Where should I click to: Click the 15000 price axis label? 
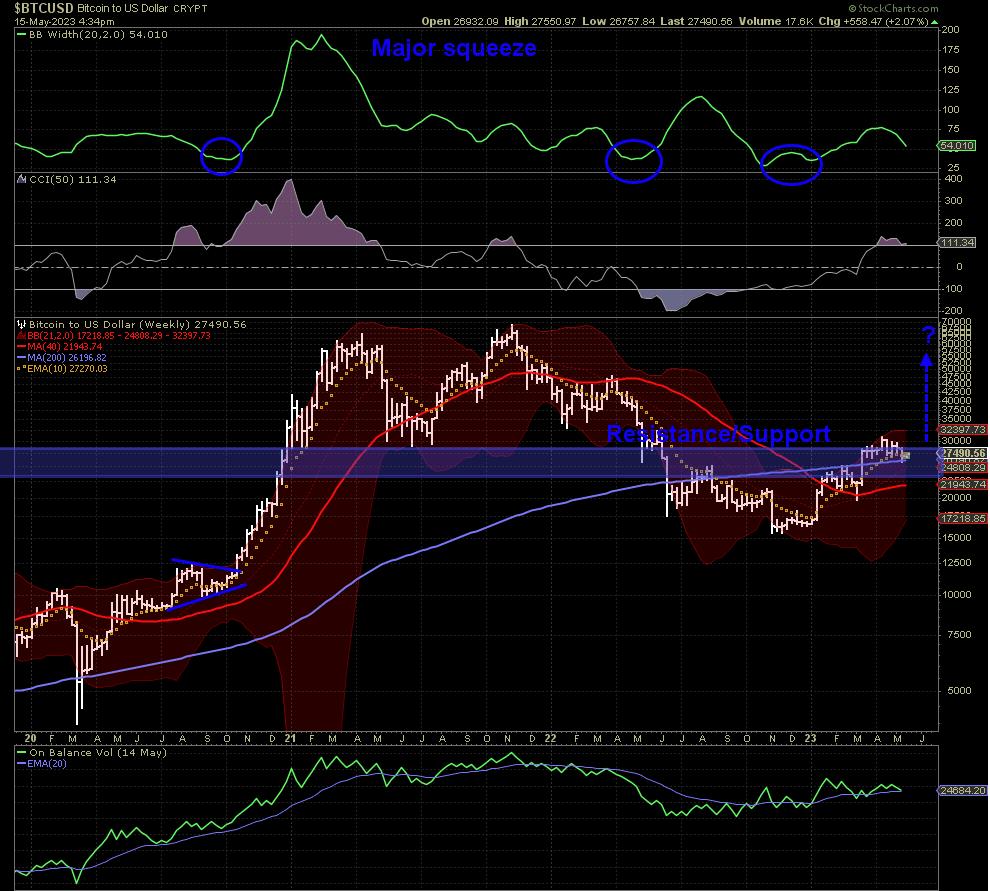(957, 538)
